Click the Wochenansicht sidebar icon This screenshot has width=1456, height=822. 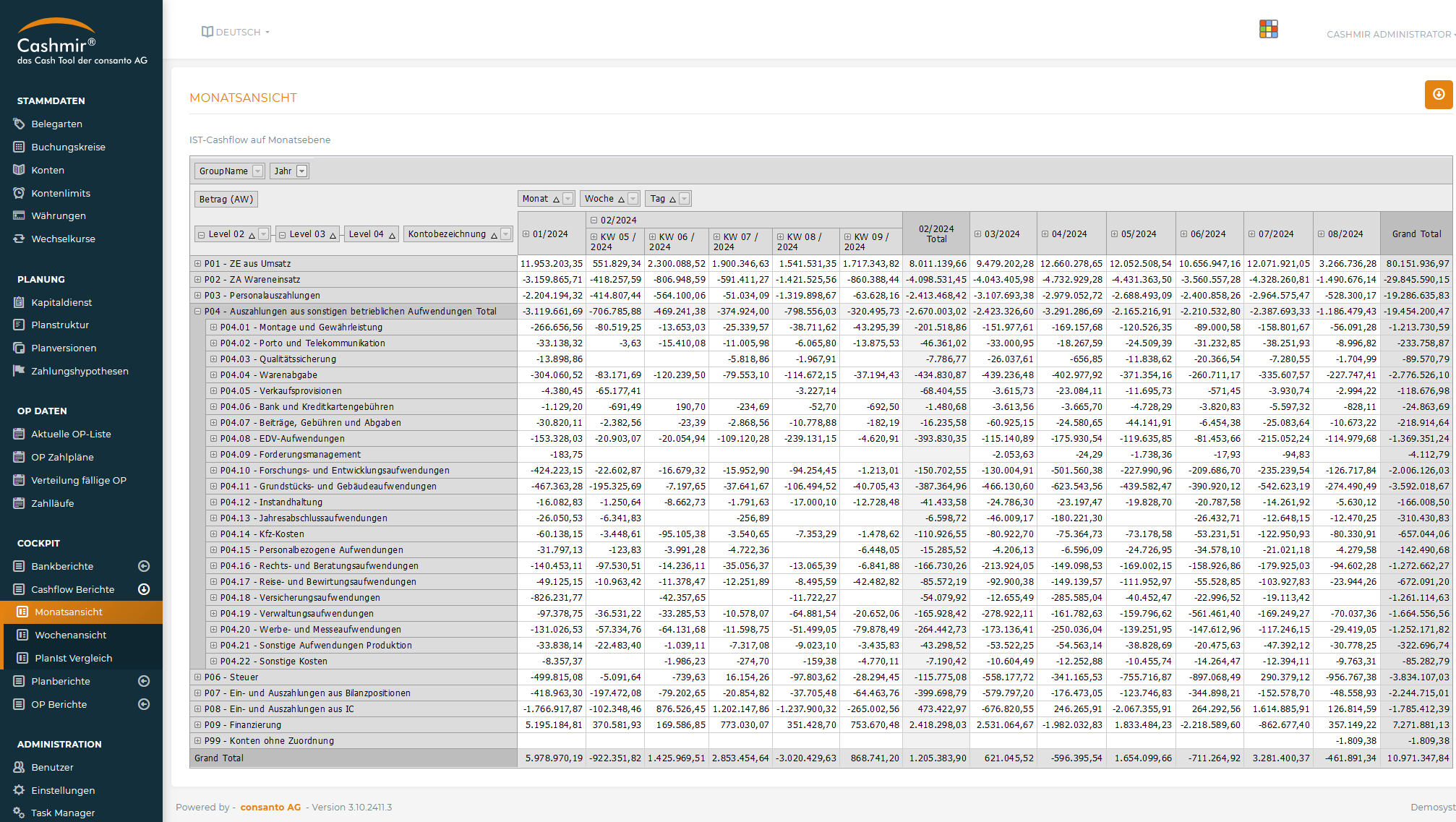(x=22, y=635)
